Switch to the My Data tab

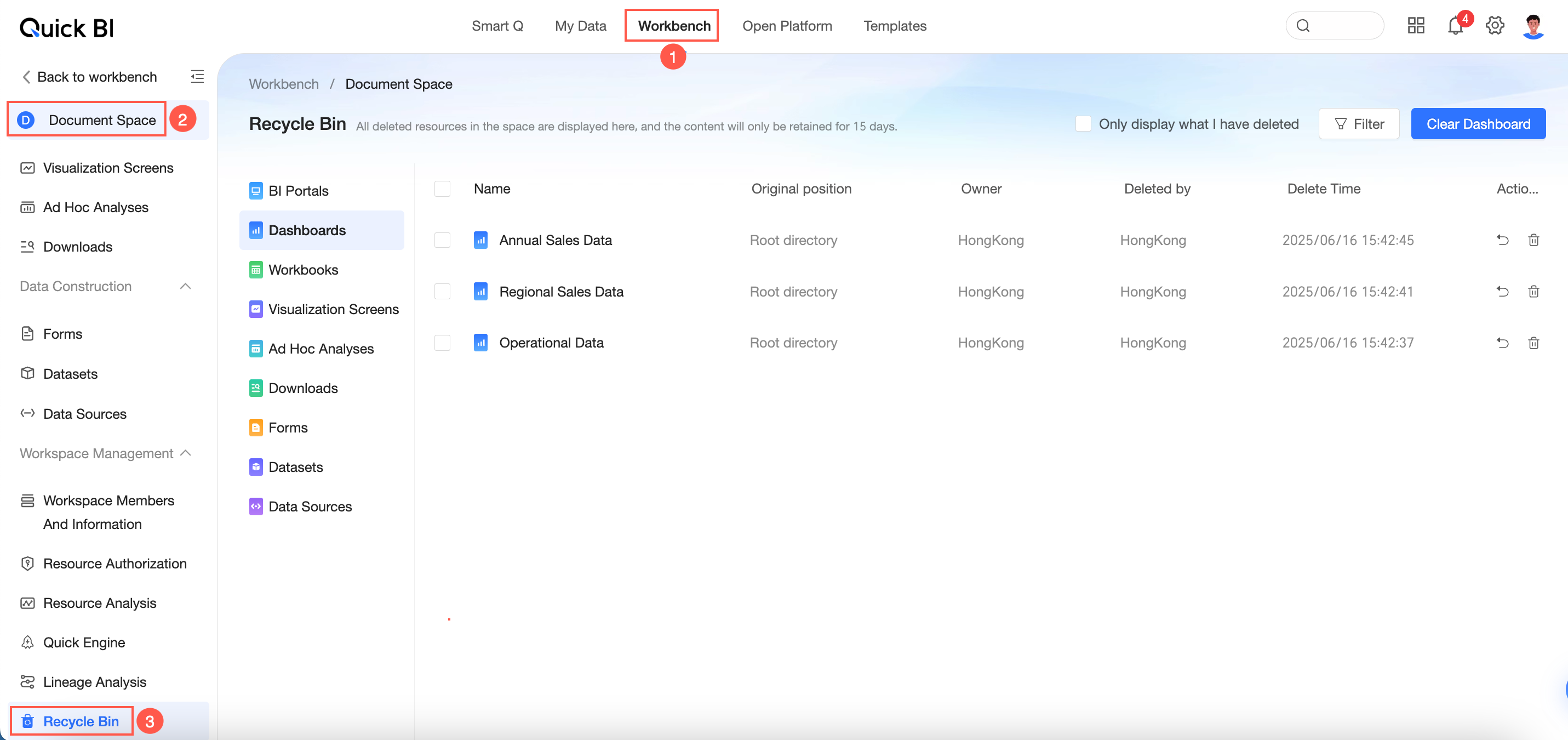pyautogui.click(x=580, y=26)
